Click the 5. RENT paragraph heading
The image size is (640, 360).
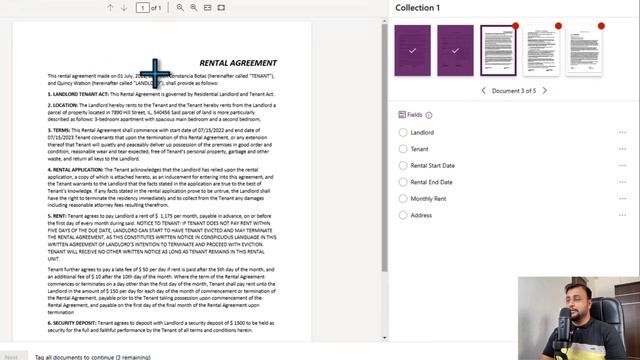57,216
